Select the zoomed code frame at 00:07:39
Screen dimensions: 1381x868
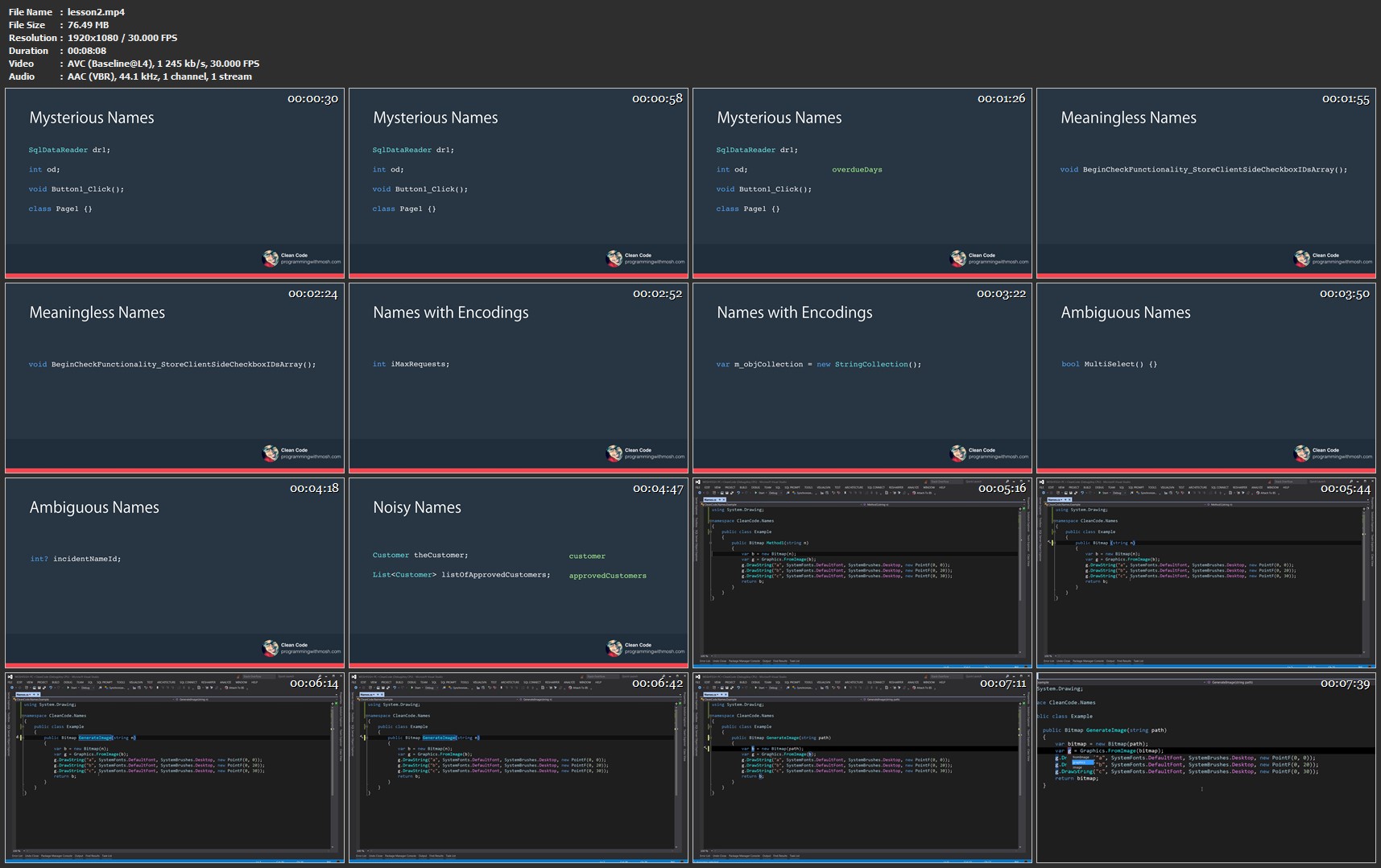(x=1206, y=767)
